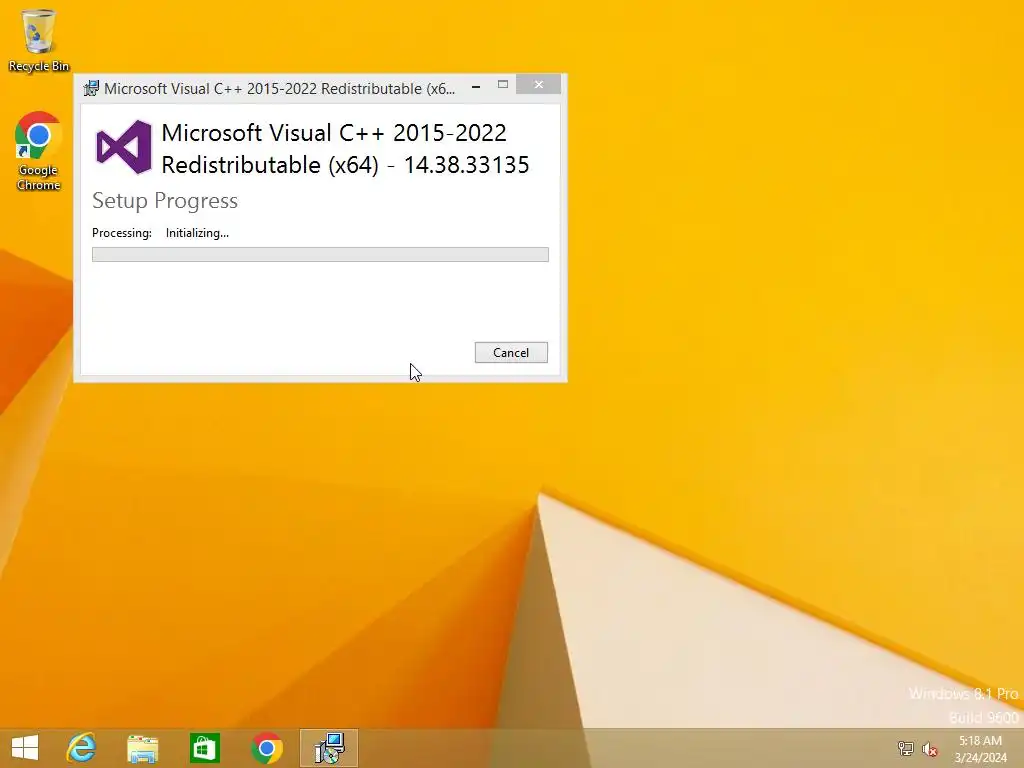Cancel the Visual C++ setup

tap(511, 353)
